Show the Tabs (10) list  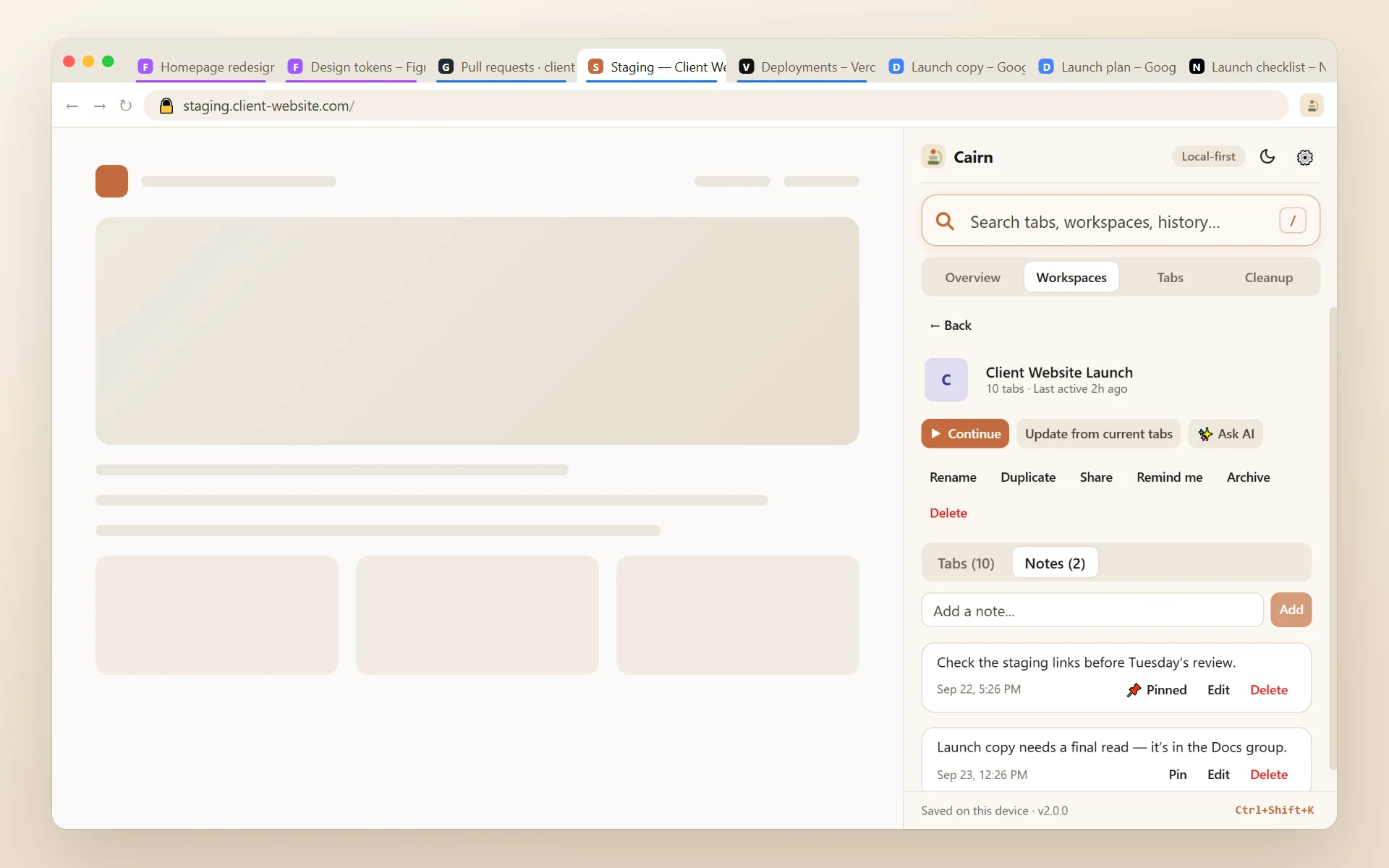(x=966, y=563)
